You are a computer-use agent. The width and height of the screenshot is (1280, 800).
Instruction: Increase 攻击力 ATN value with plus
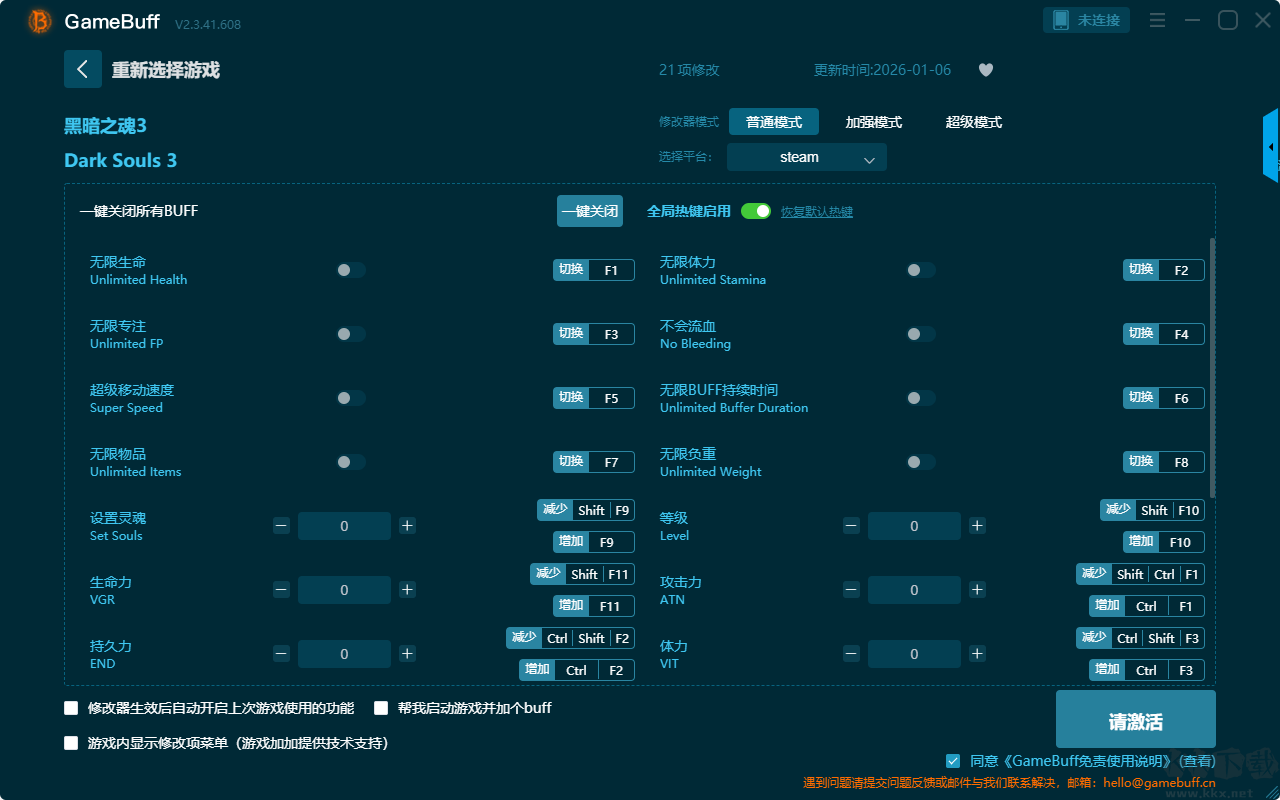977,590
